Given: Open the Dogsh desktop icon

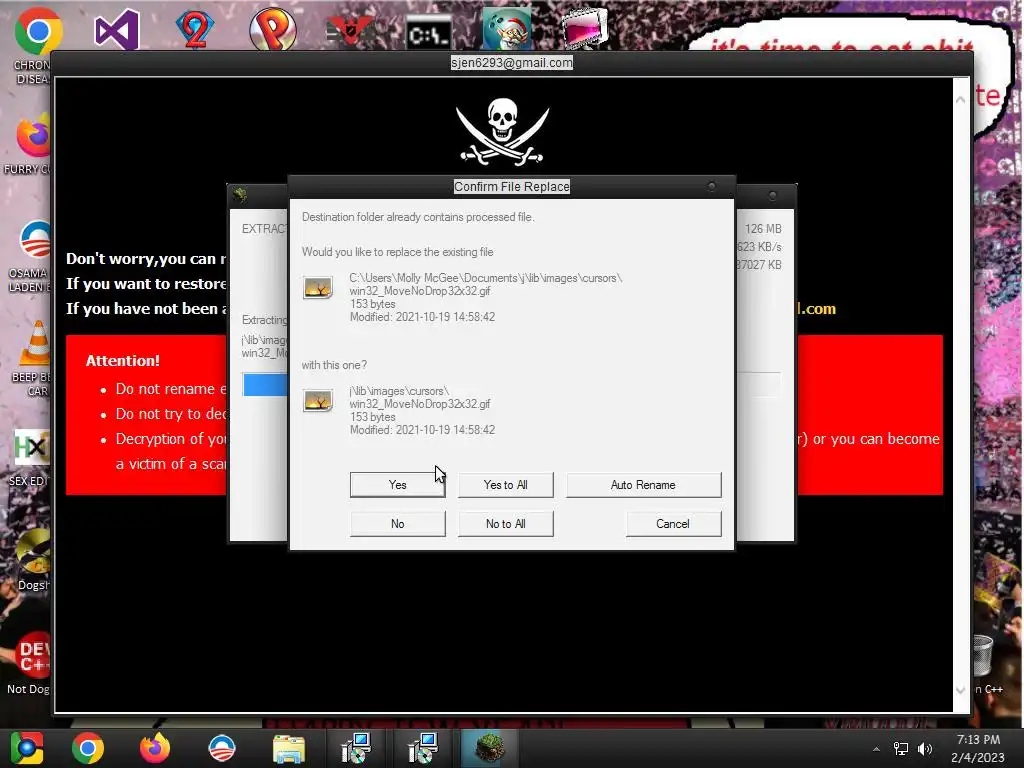Looking at the screenshot, I should point(34,552).
